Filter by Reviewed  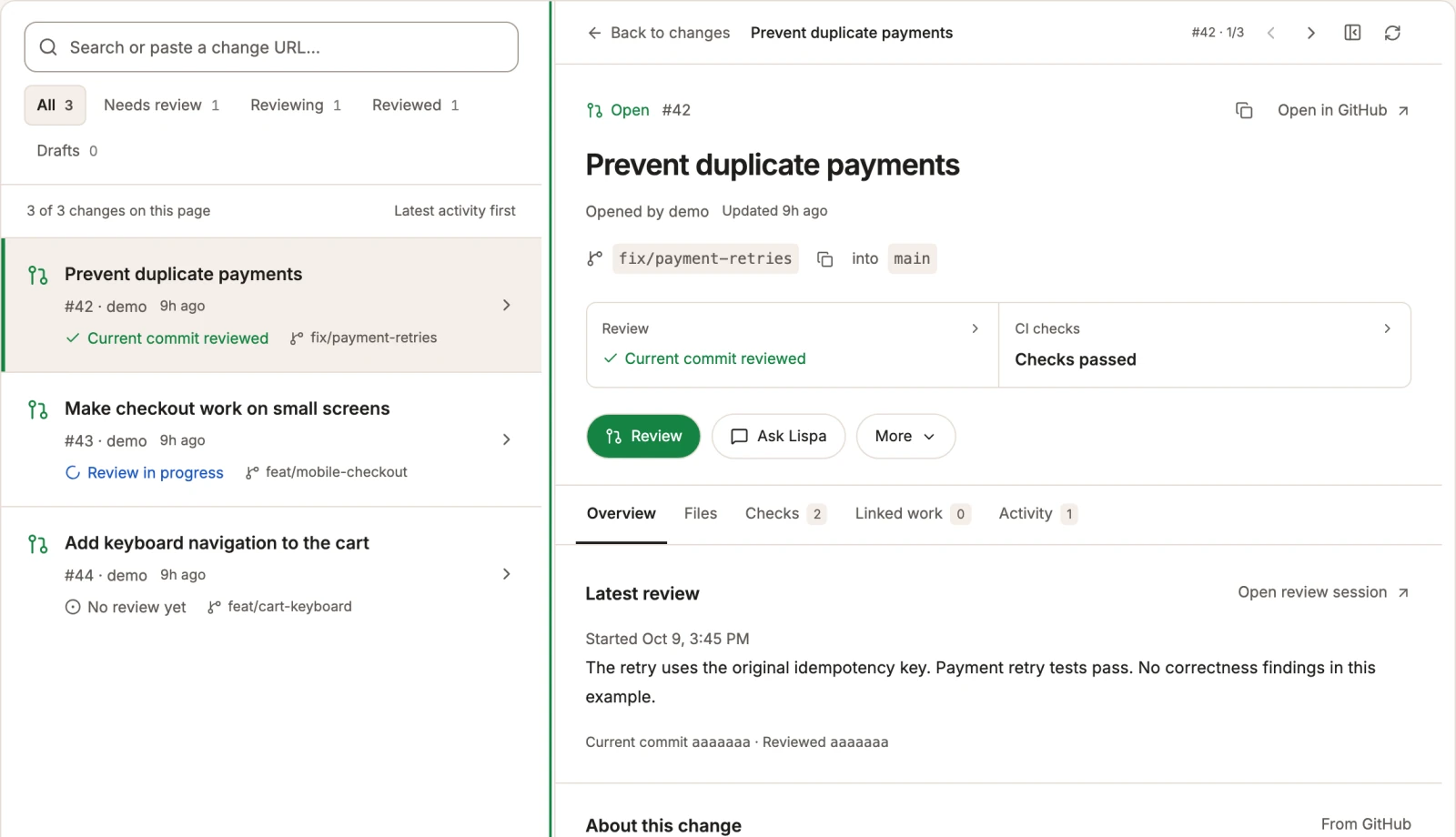[415, 106]
